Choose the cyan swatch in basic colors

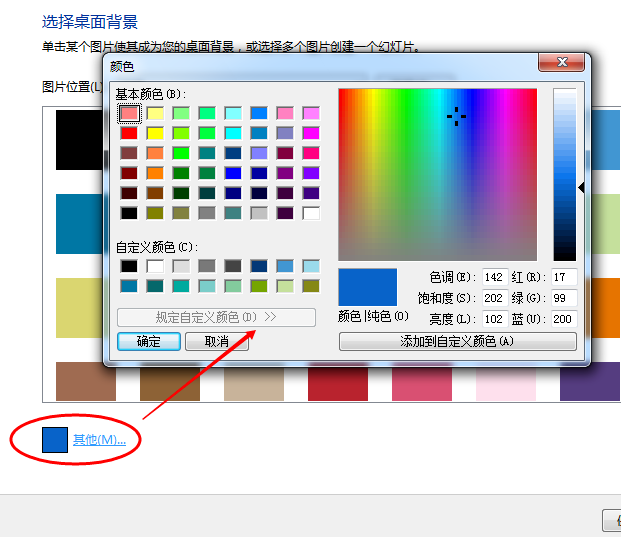tap(233, 133)
